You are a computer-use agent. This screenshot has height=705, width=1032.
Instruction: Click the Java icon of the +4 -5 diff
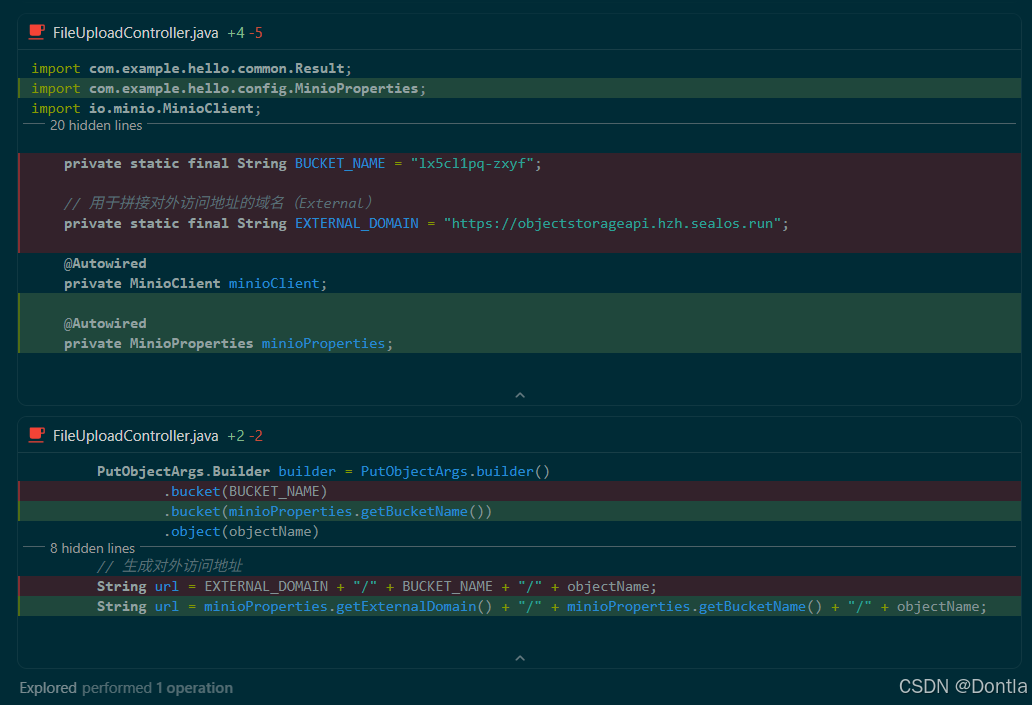[x=37, y=32]
